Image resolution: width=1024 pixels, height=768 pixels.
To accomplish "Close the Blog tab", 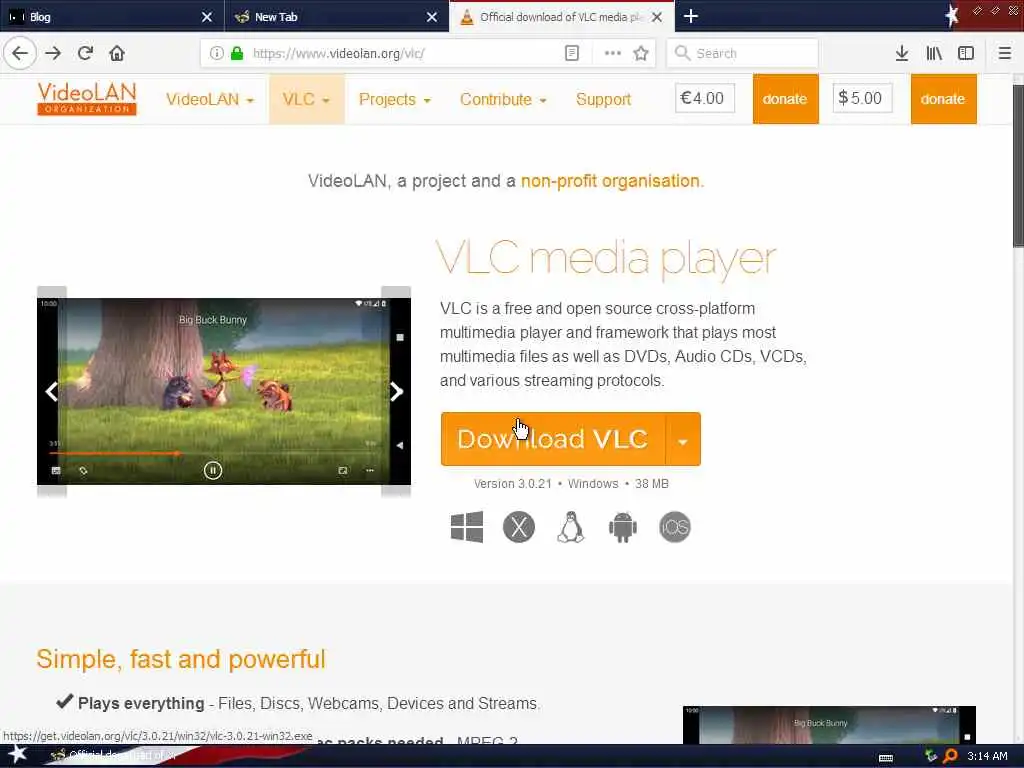I will click(207, 17).
